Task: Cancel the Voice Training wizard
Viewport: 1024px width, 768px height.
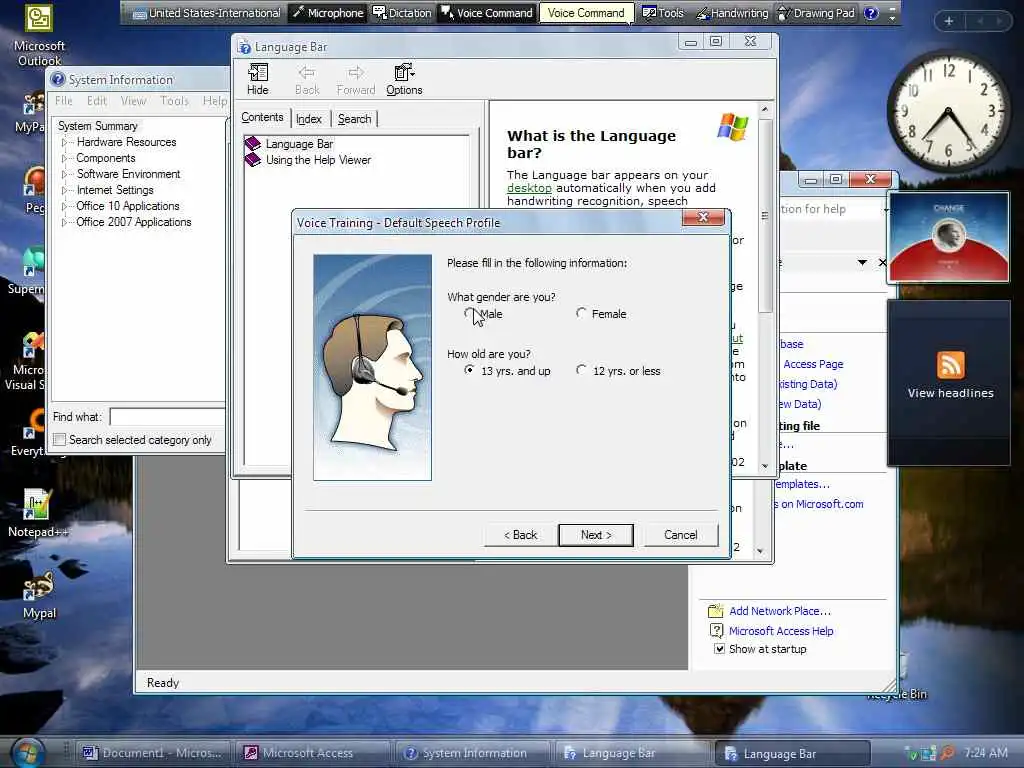Action: [680, 535]
